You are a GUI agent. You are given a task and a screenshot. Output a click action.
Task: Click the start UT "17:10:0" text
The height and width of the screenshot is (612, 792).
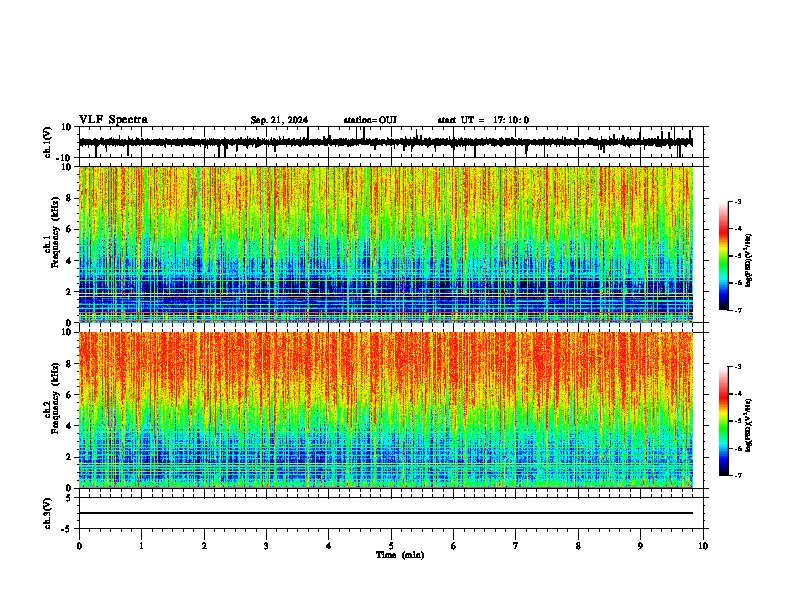[511, 120]
